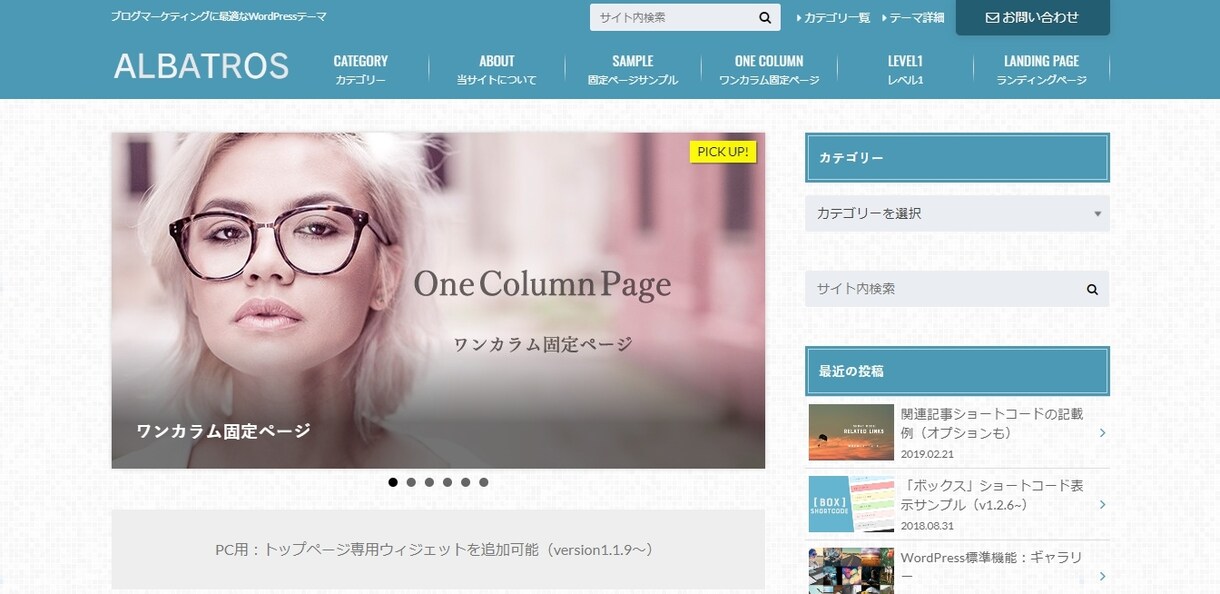The height and width of the screenshot is (594, 1220).
Task: Click the chevron beside the ボックス post
Action: click(1101, 505)
